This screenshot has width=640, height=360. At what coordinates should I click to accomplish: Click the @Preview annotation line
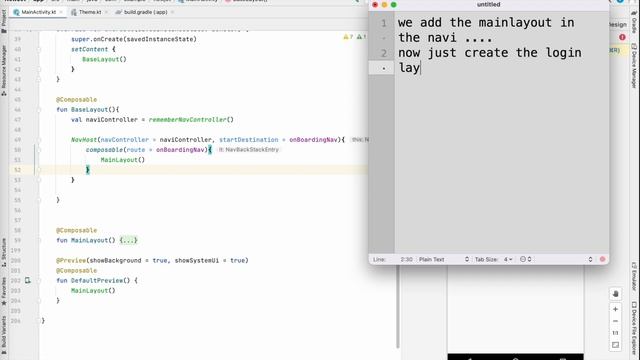[x=152, y=260]
